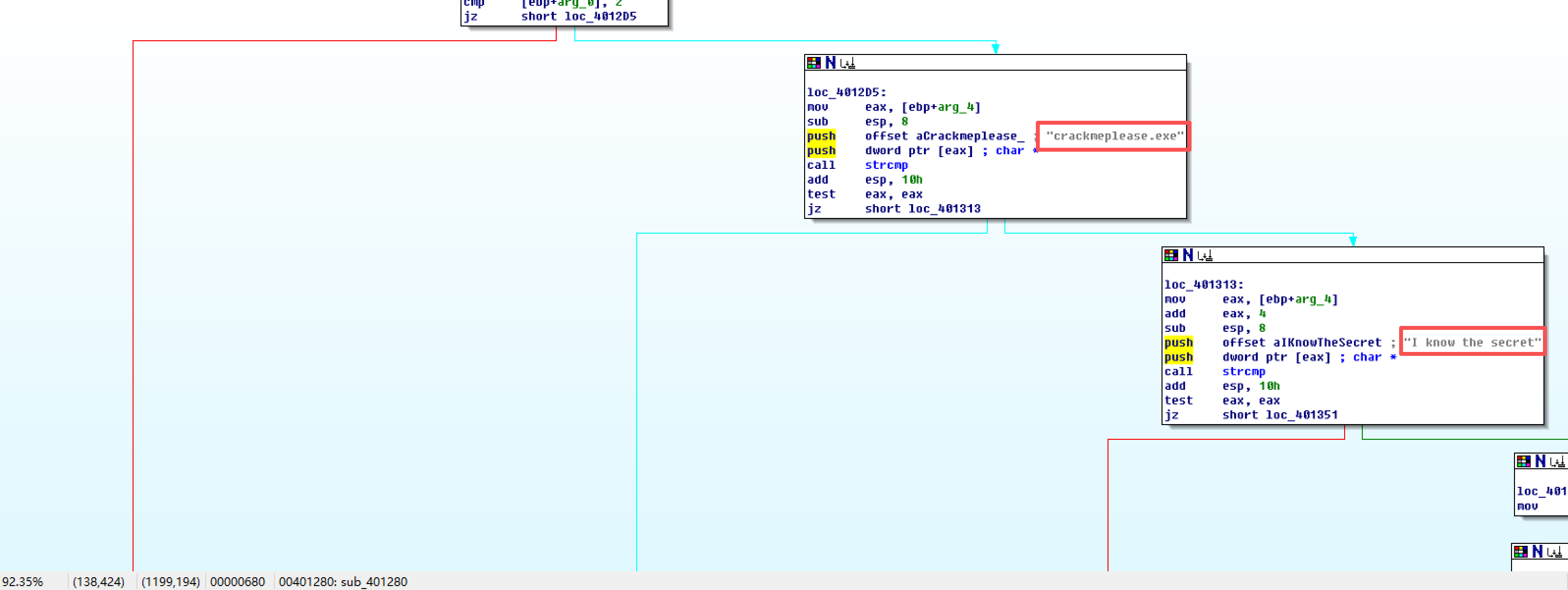Click the N rename icon on loc_4012D5 block

tap(830, 63)
